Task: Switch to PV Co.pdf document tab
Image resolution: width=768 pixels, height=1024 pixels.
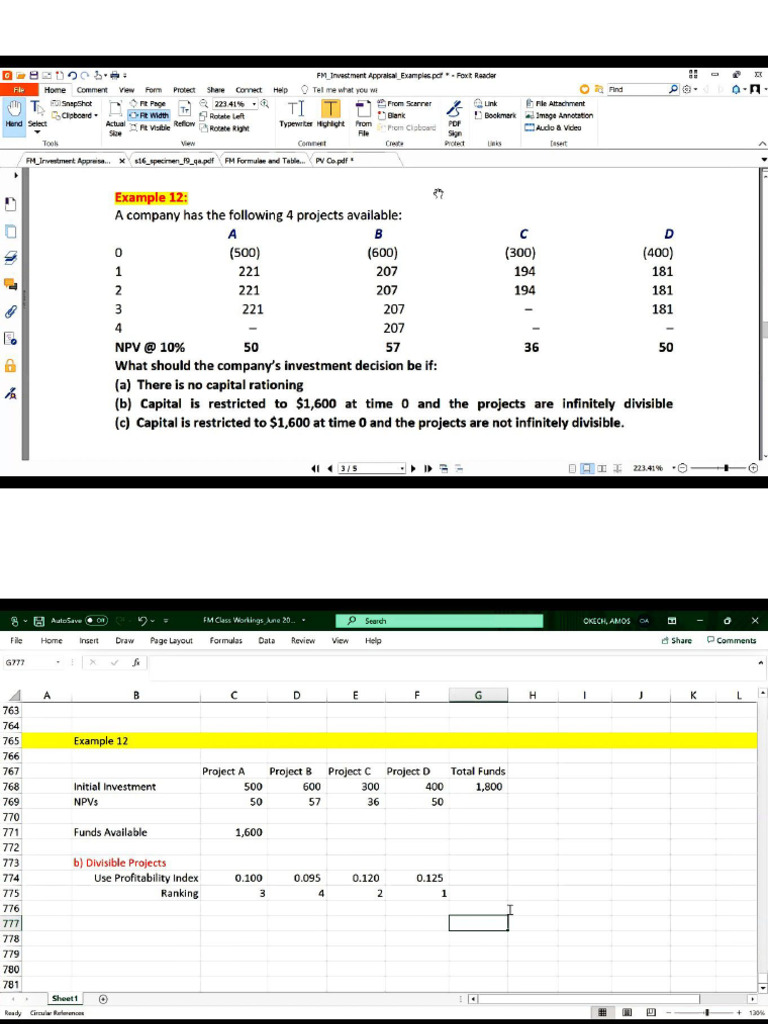Action: [334, 160]
